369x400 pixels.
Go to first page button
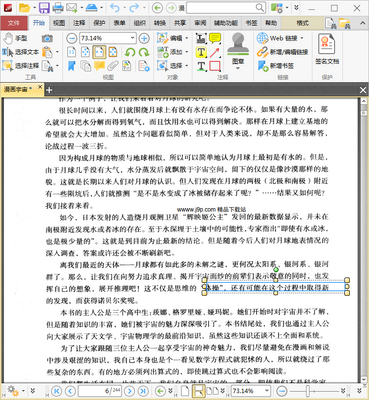click(x=56, y=391)
